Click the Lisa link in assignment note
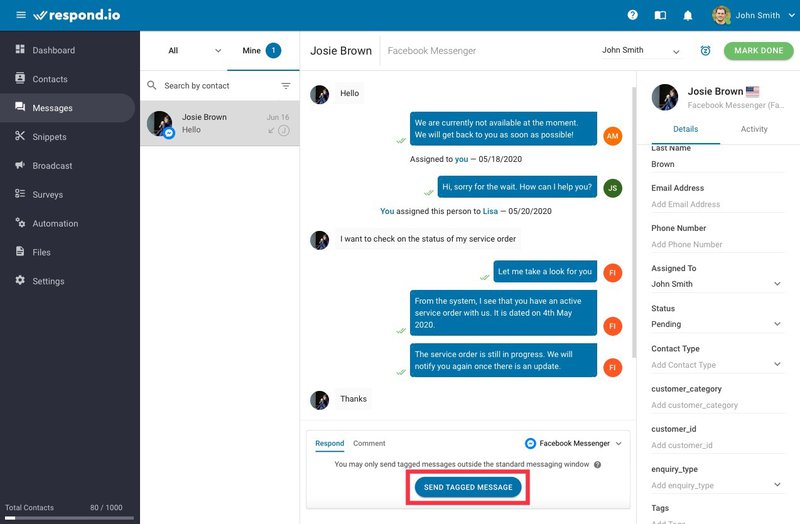 490,211
